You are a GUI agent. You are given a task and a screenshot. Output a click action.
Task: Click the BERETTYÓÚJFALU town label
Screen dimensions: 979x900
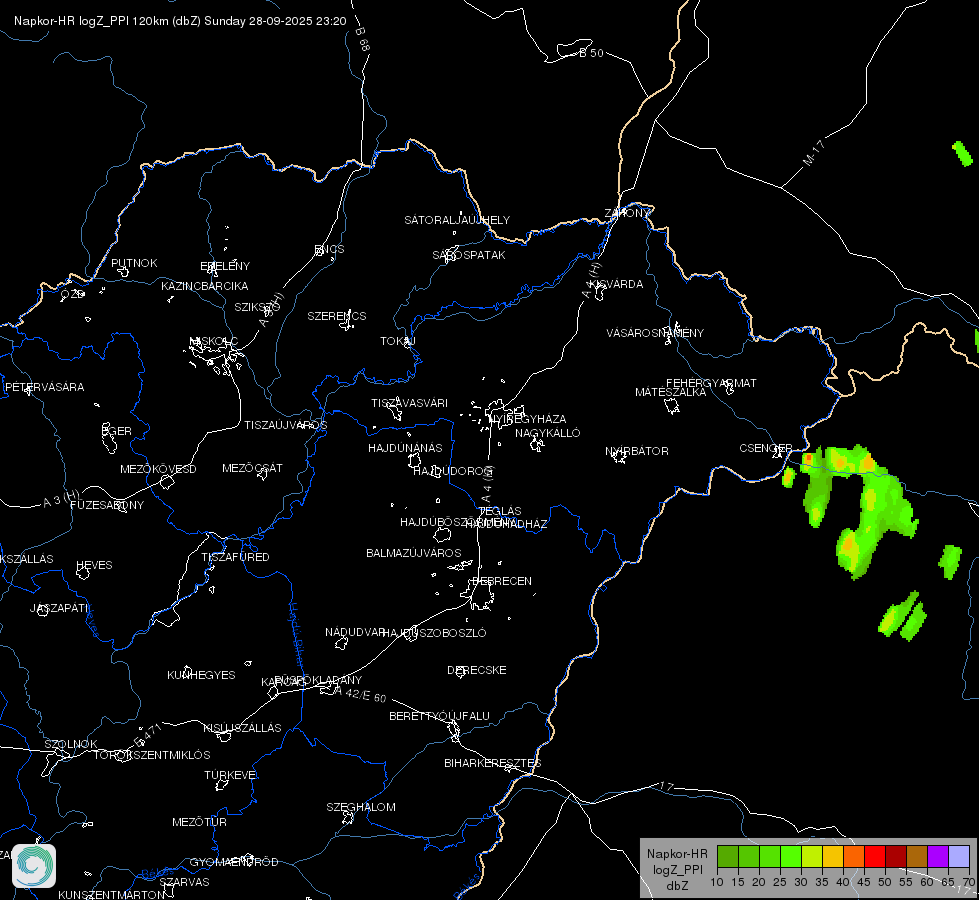coord(440,716)
